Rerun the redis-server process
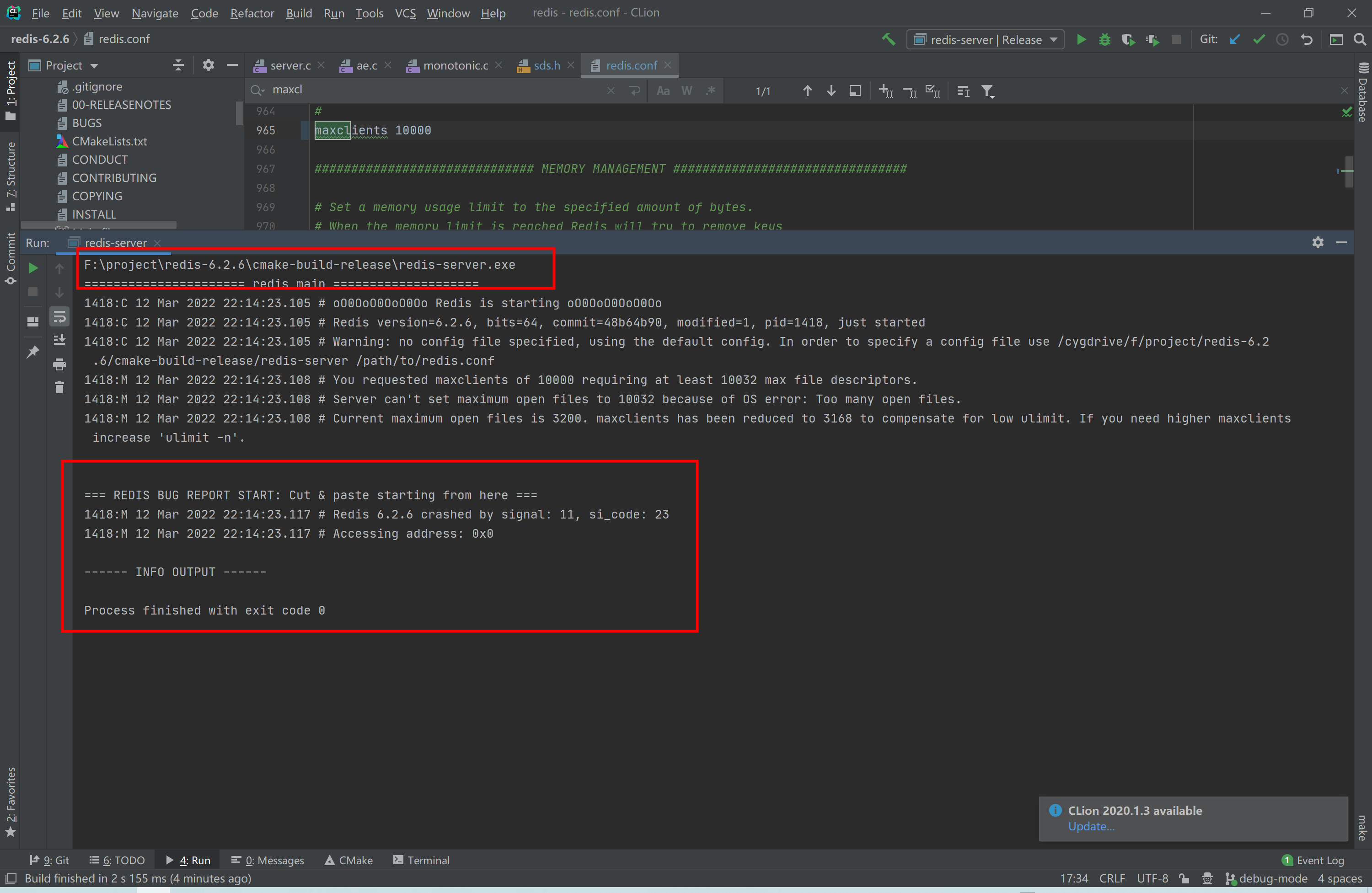 click(33, 267)
